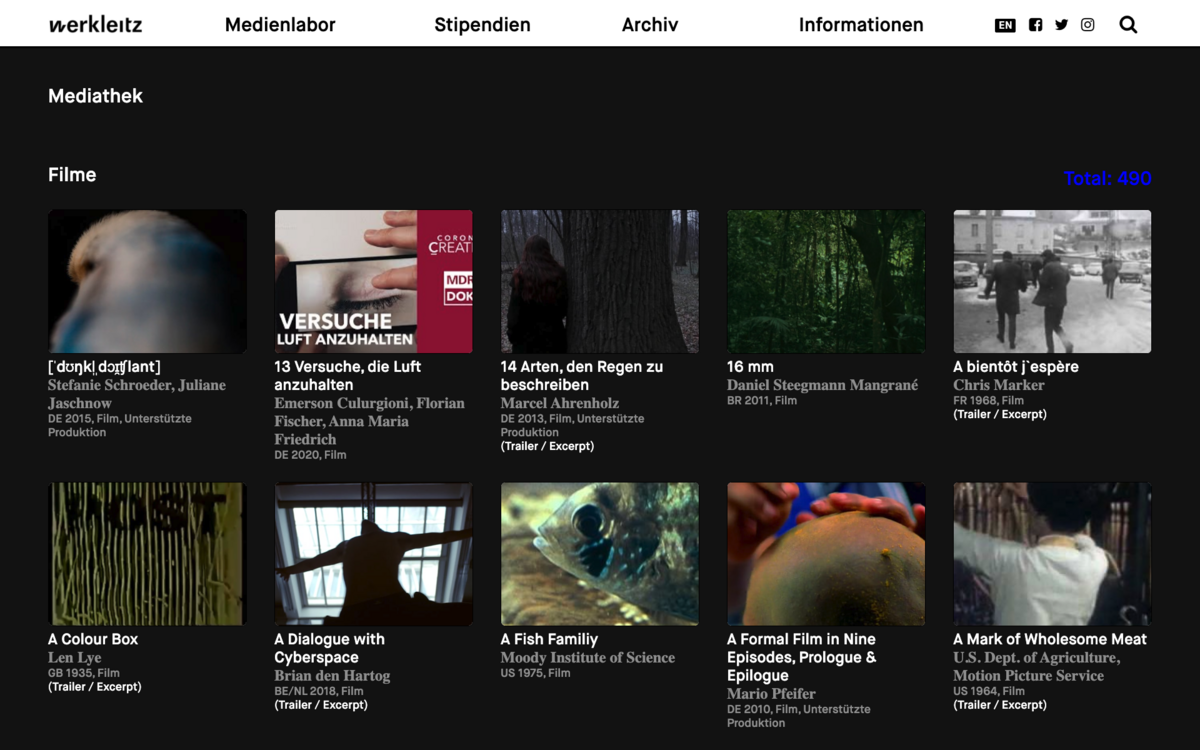1200x750 pixels.
Task: Open the A Colour Box thumbnail
Action: point(147,554)
